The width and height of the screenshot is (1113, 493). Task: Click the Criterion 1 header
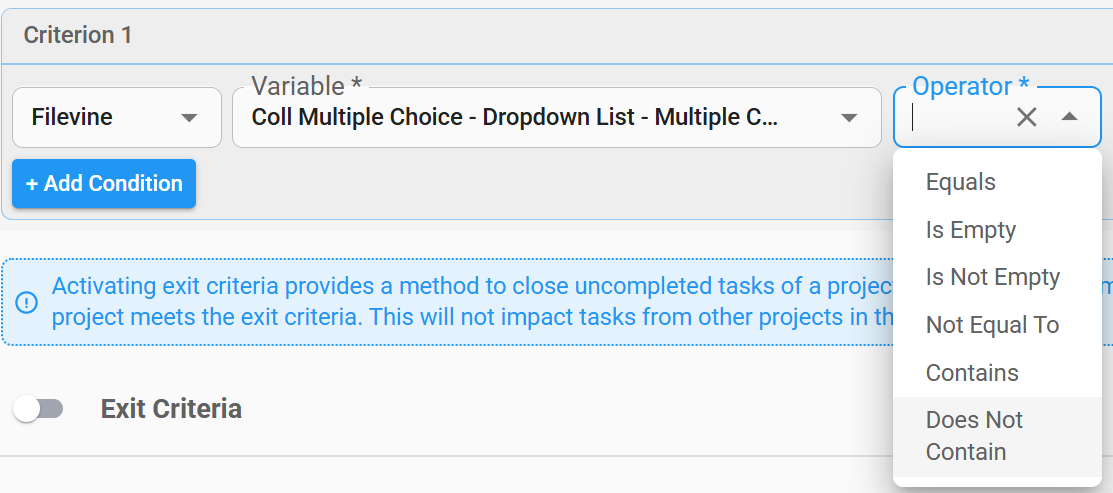(x=78, y=35)
